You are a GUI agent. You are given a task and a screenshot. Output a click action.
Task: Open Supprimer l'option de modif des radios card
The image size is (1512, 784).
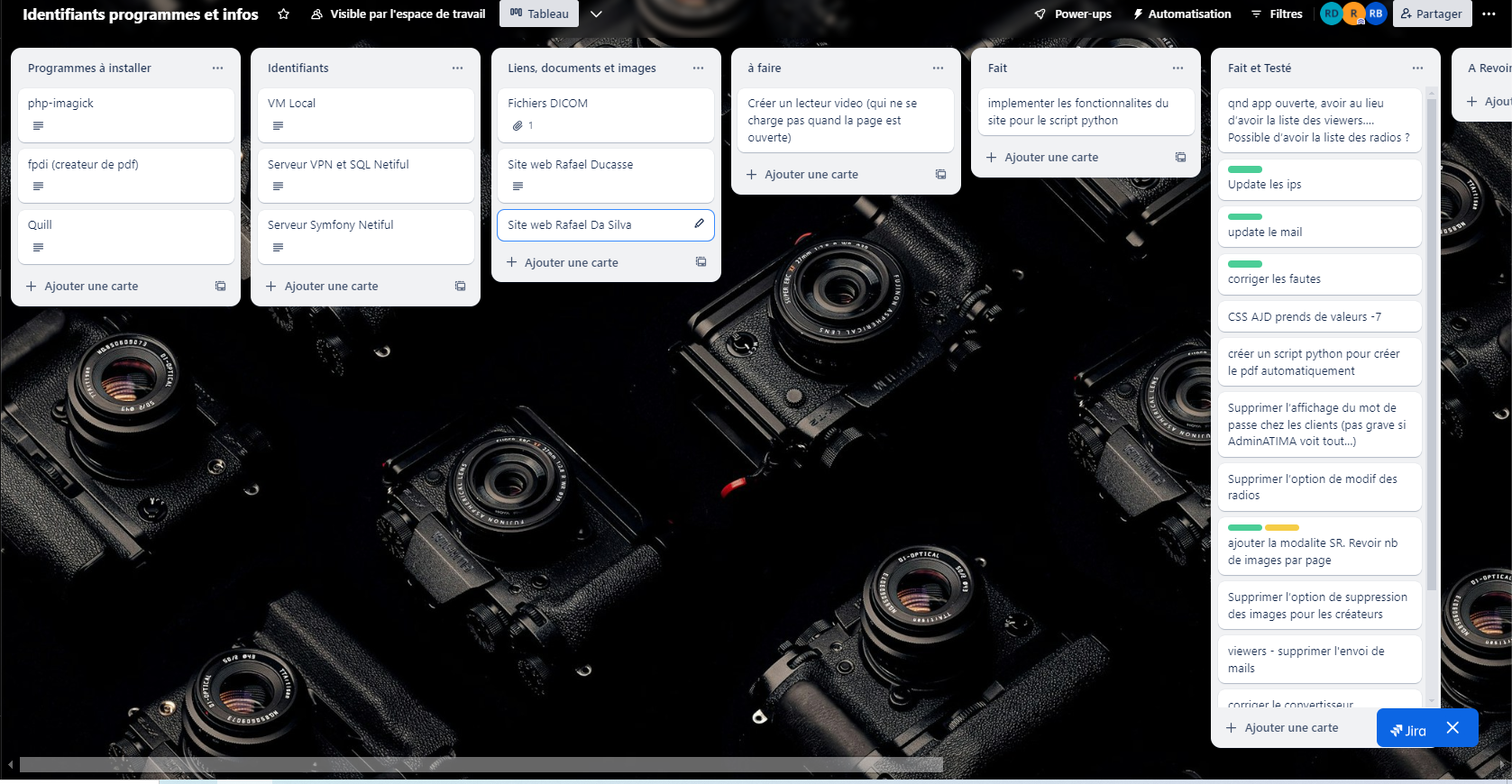[x=1320, y=487]
